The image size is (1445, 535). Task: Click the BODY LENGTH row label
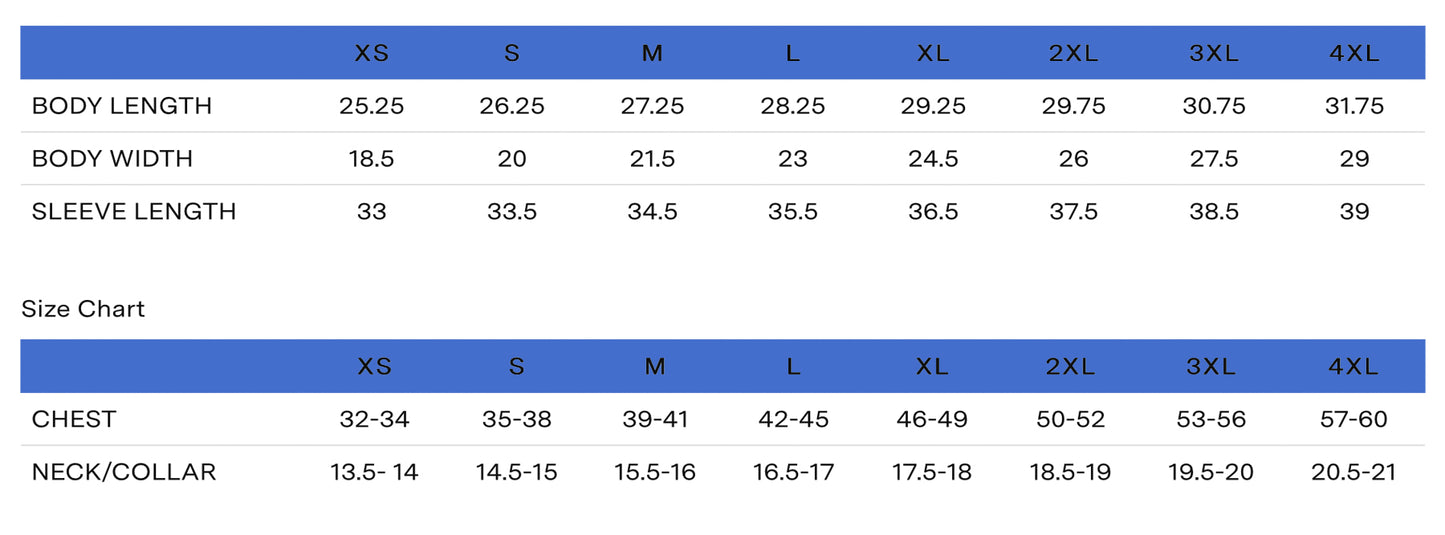pos(122,106)
